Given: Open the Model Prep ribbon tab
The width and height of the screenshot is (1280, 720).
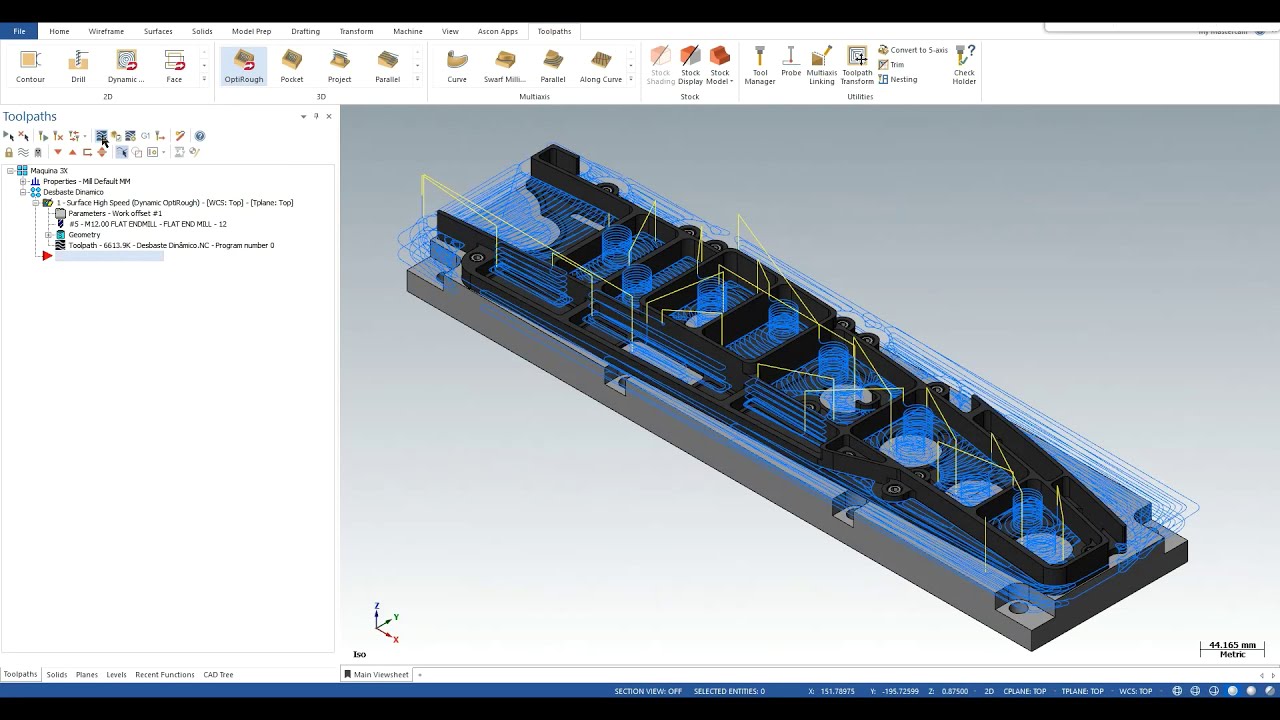Looking at the screenshot, I should pyautogui.click(x=251, y=31).
